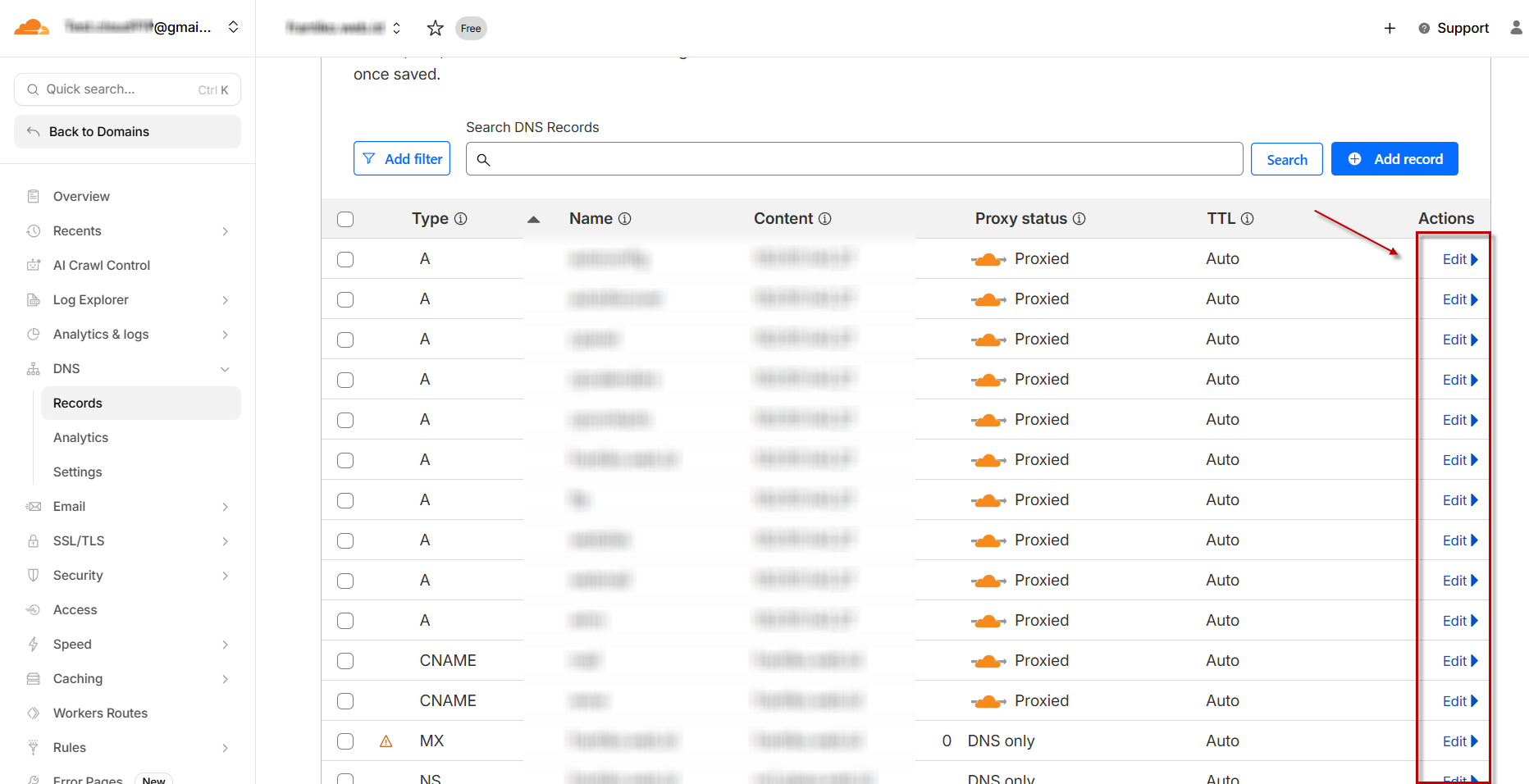Click the info icon beside TTL header
Viewport: 1529px width, 784px height.
(x=1248, y=219)
